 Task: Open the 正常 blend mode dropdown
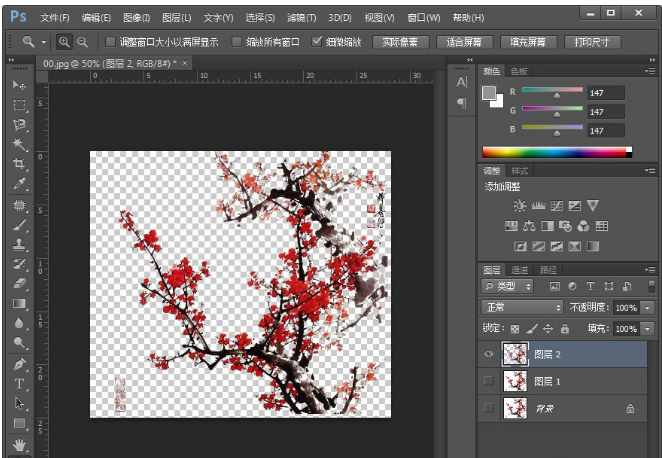522,307
